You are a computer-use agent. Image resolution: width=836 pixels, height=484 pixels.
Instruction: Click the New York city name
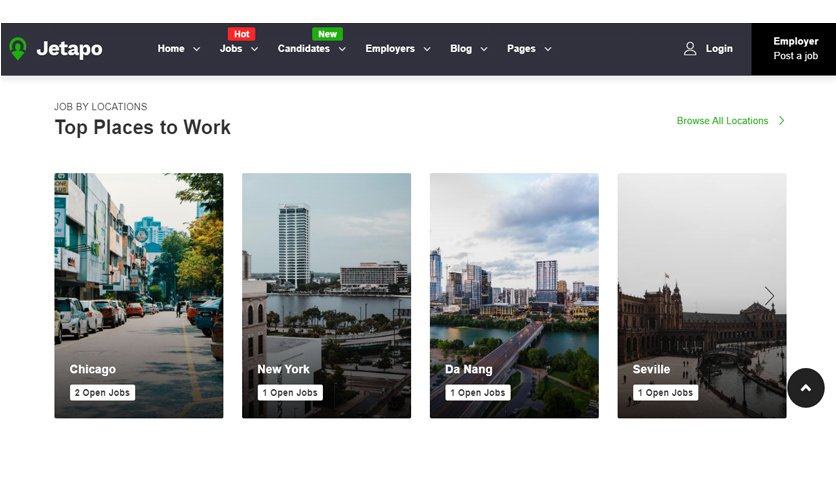point(283,369)
